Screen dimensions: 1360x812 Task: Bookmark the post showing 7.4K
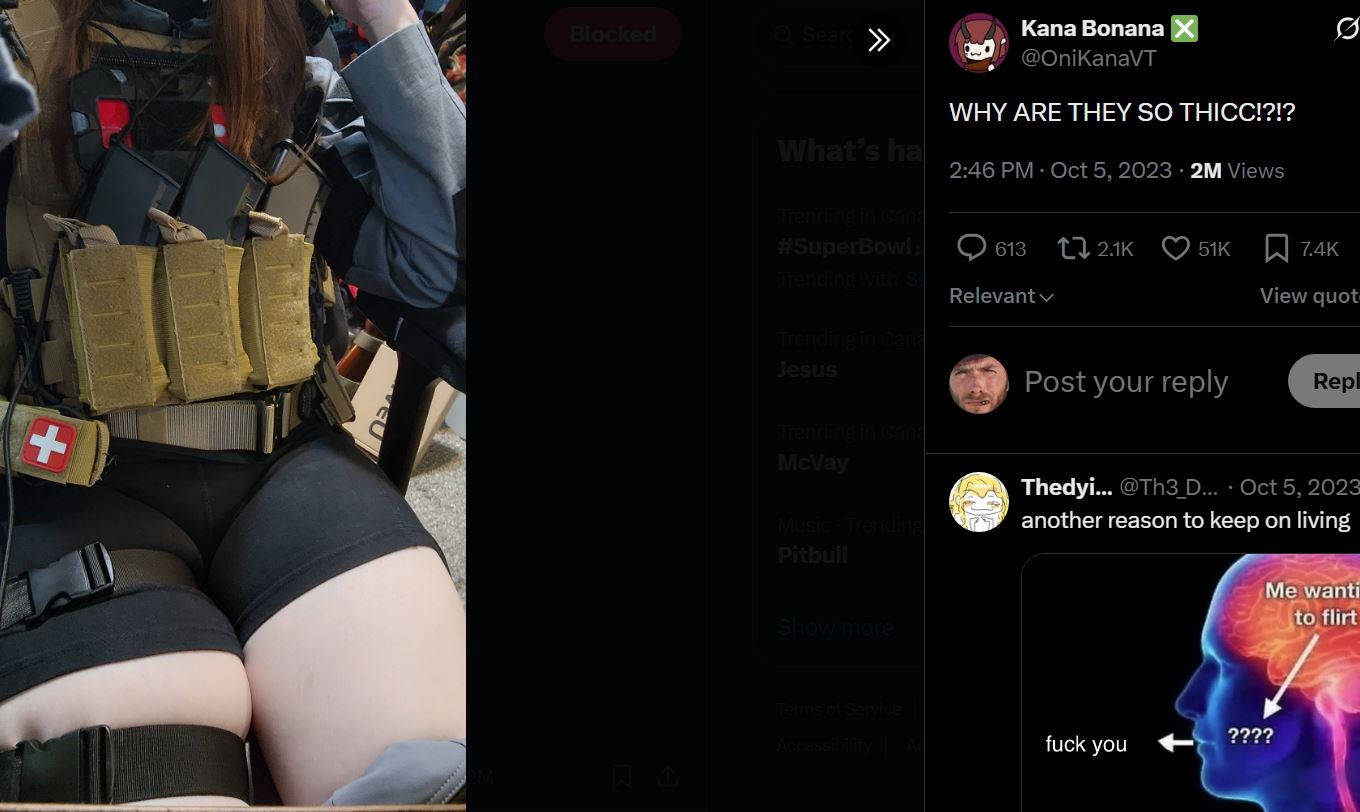[x=1276, y=248]
